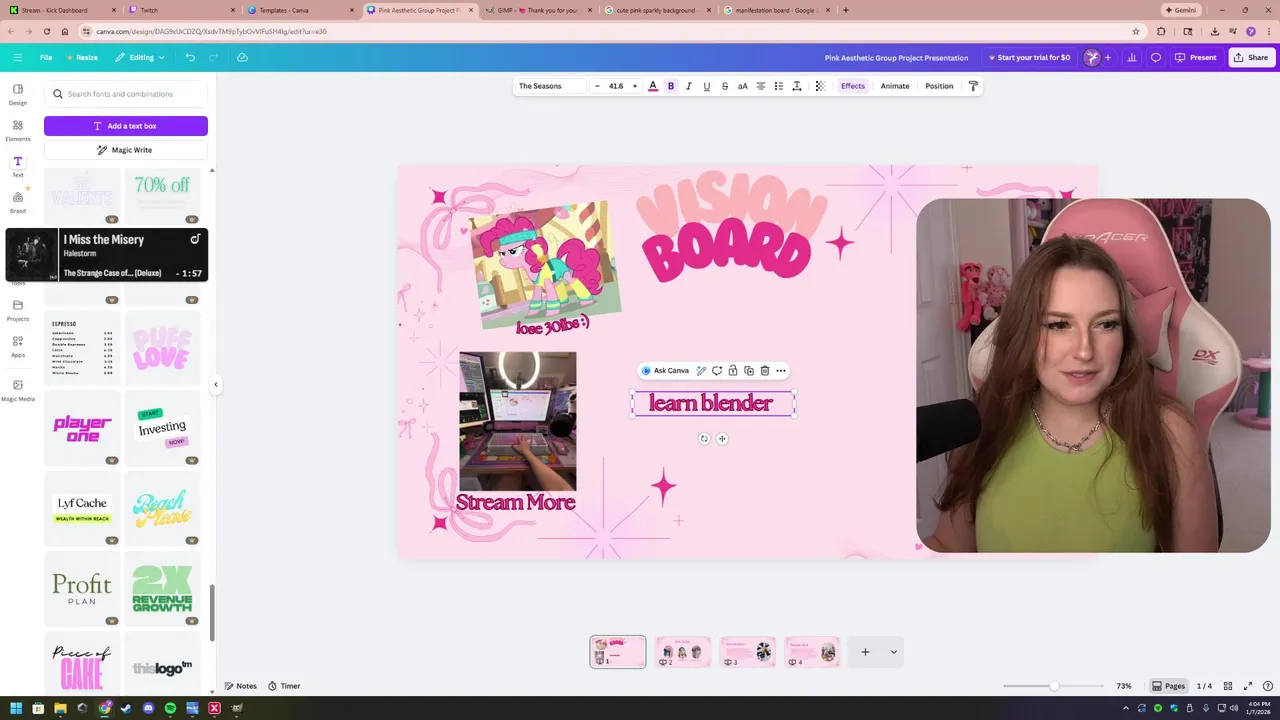Delete the selected text element
Screen dimensions: 1280x720
tap(765, 371)
